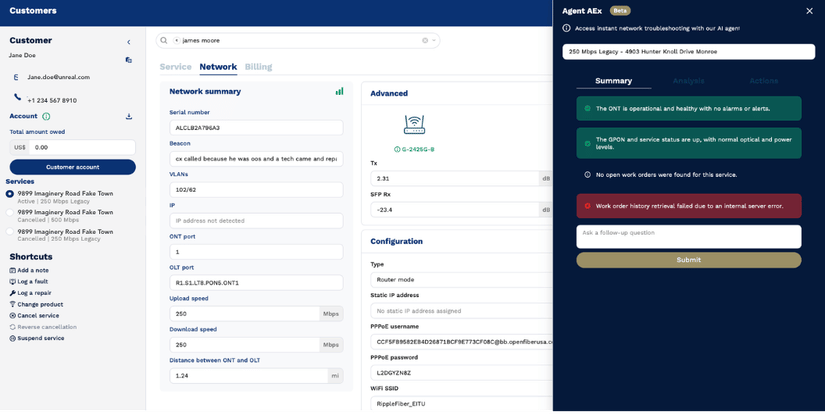Open the 250 Mbps Legacy service selector
The image size is (825, 414).
coord(689,52)
